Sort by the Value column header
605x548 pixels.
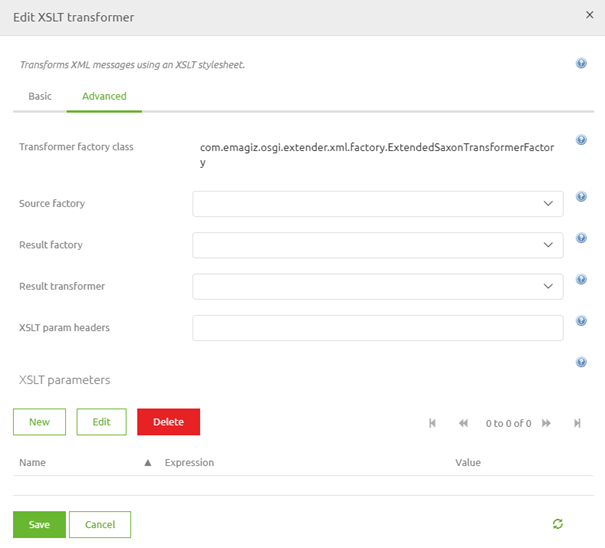(x=468, y=462)
